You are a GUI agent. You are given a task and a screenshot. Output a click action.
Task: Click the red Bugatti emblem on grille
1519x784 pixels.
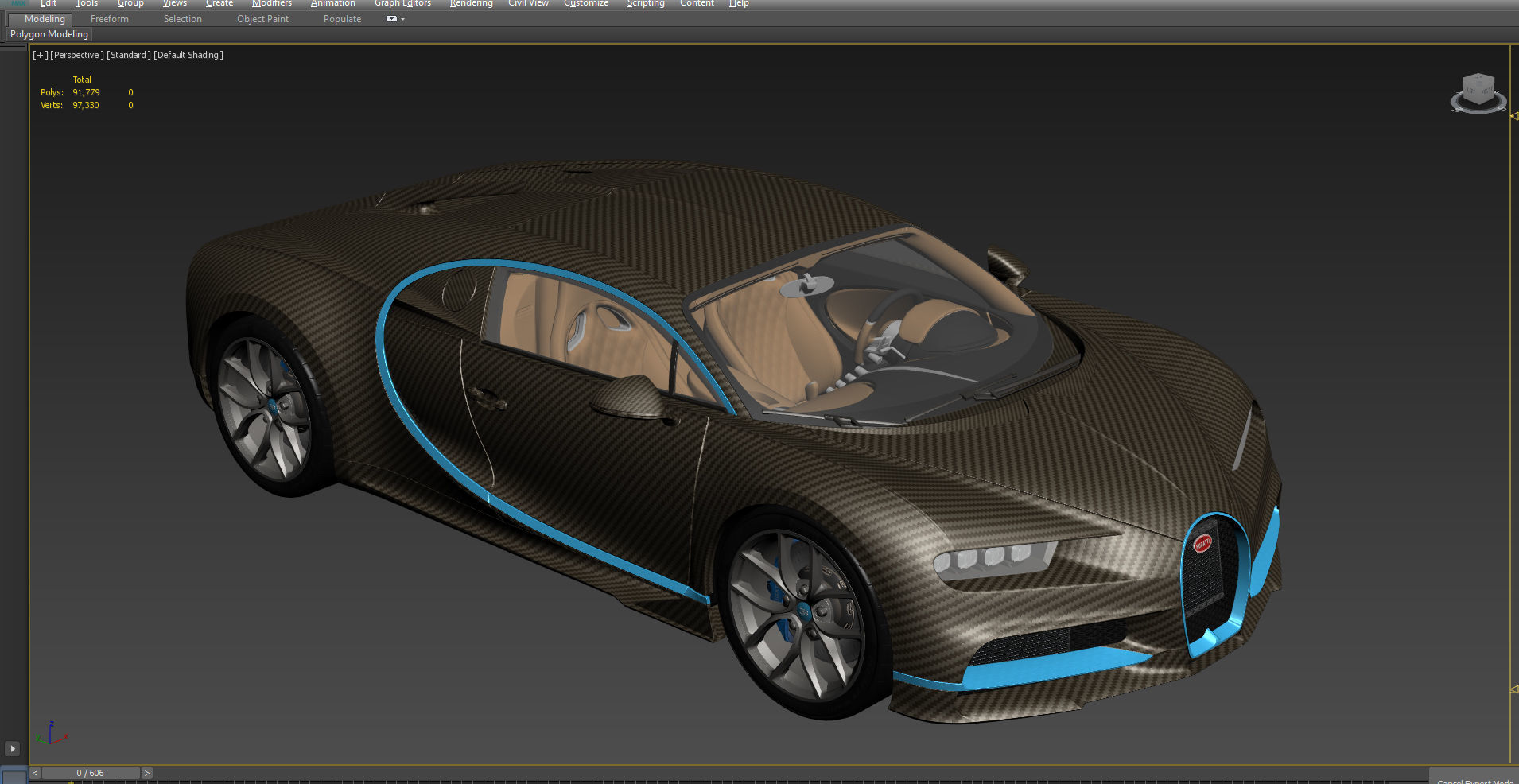click(x=1202, y=544)
